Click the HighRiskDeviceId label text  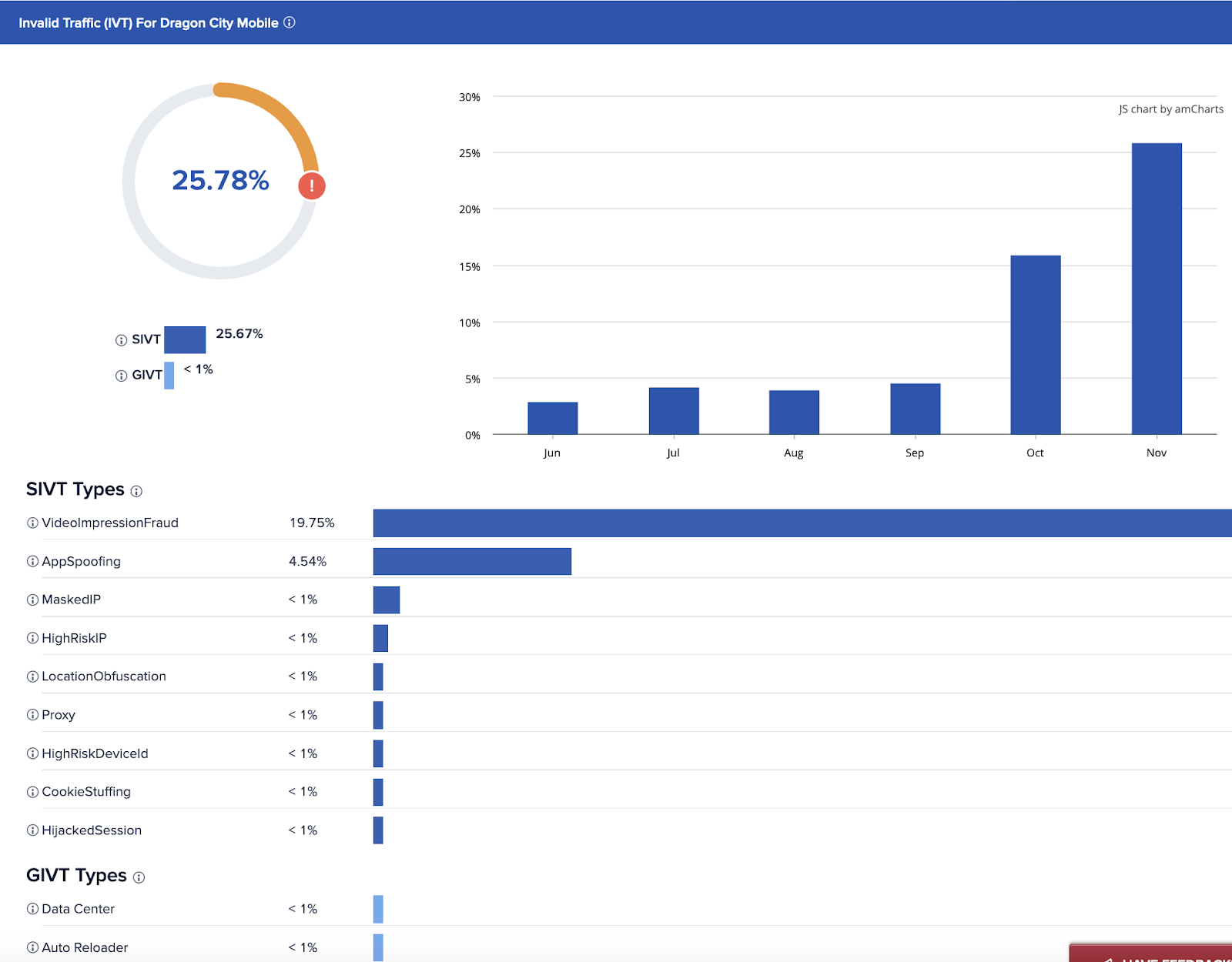point(95,753)
